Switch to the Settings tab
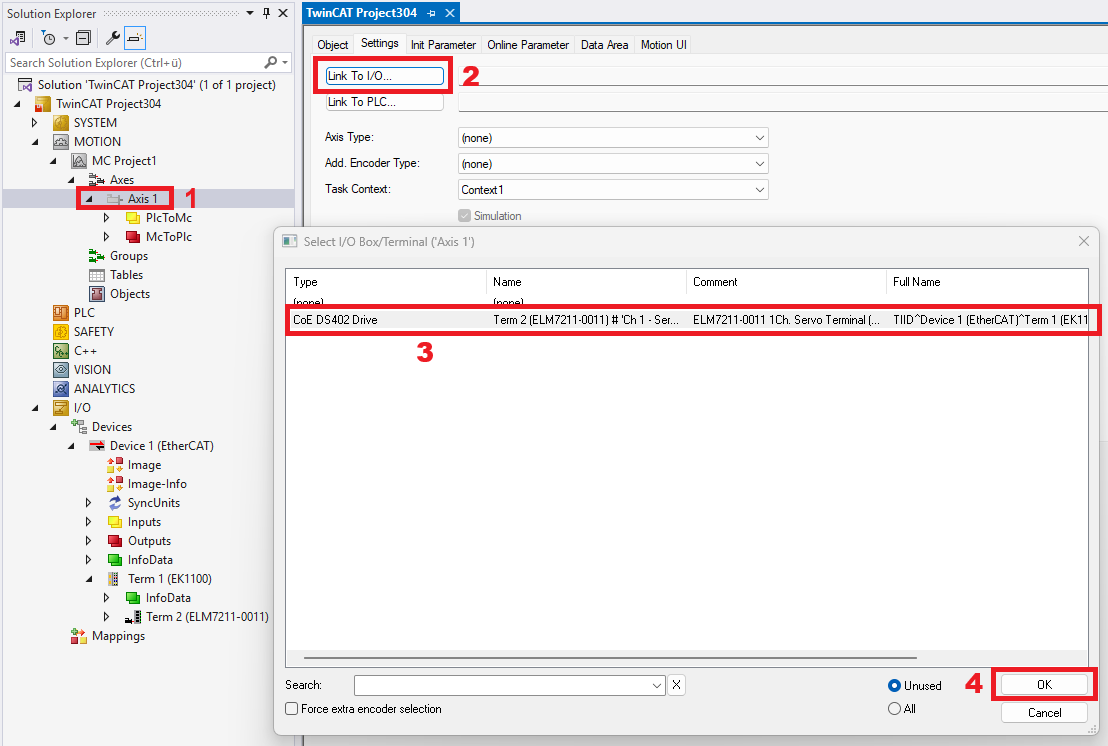Image resolution: width=1108 pixels, height=746 pixels. tap(379, 43)
